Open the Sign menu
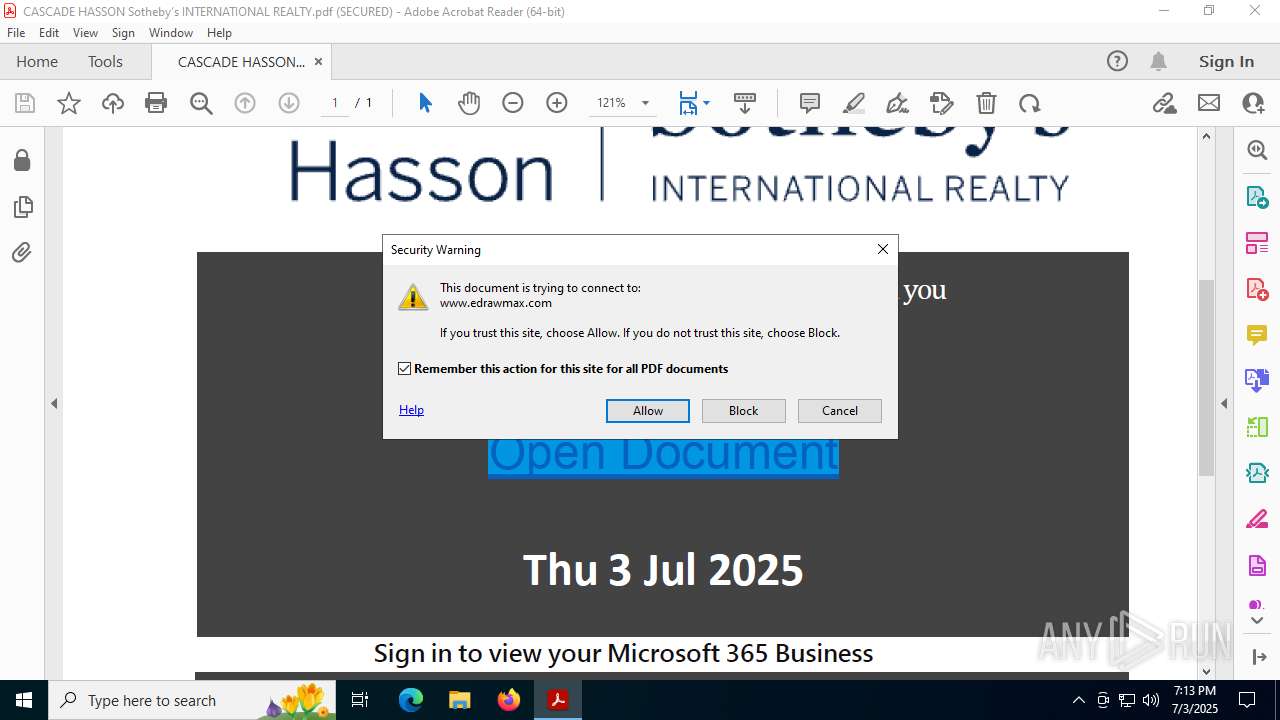 point(123,33)
